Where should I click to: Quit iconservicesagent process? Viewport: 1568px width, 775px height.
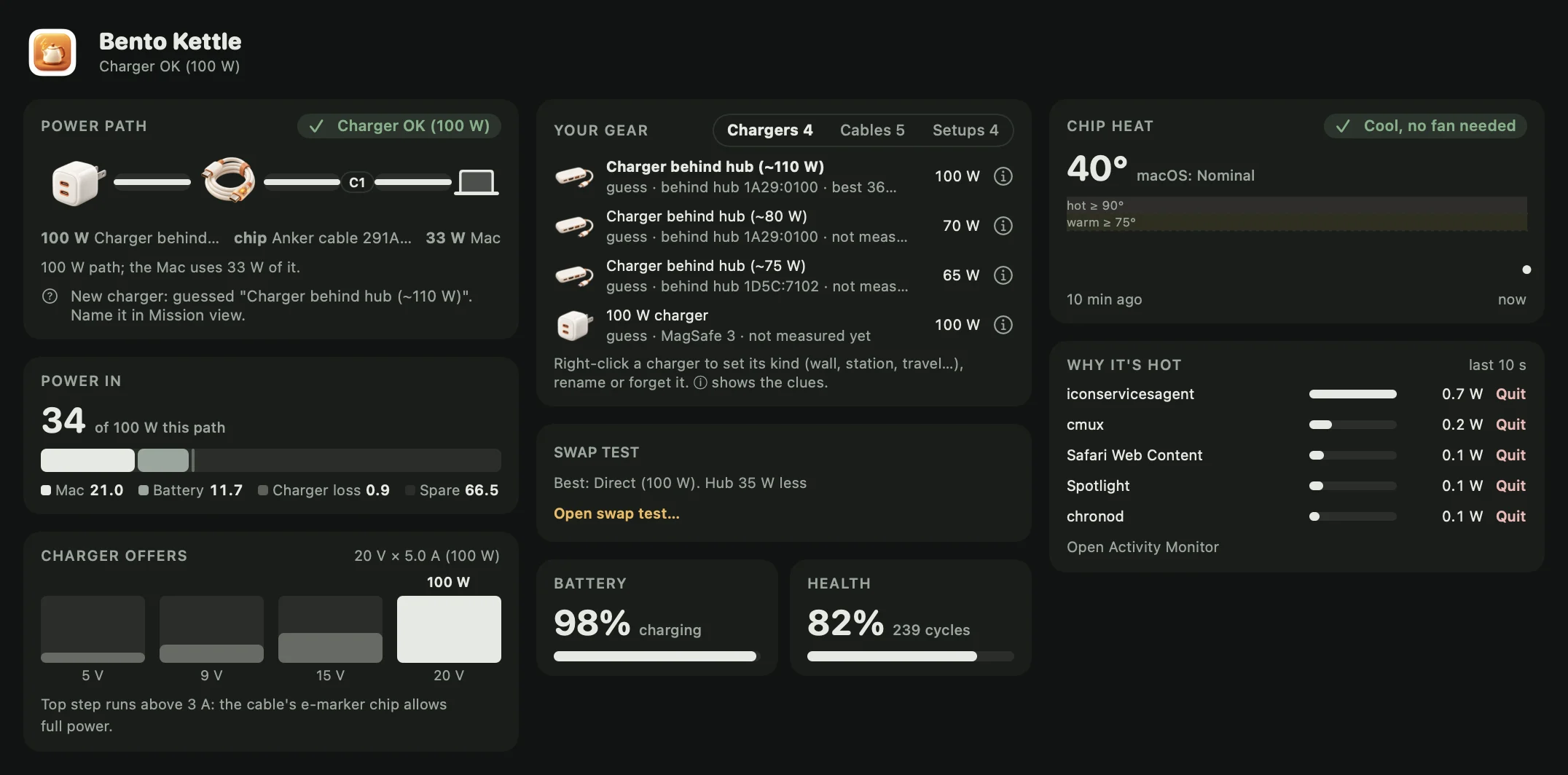click(x=1510, y=394)
